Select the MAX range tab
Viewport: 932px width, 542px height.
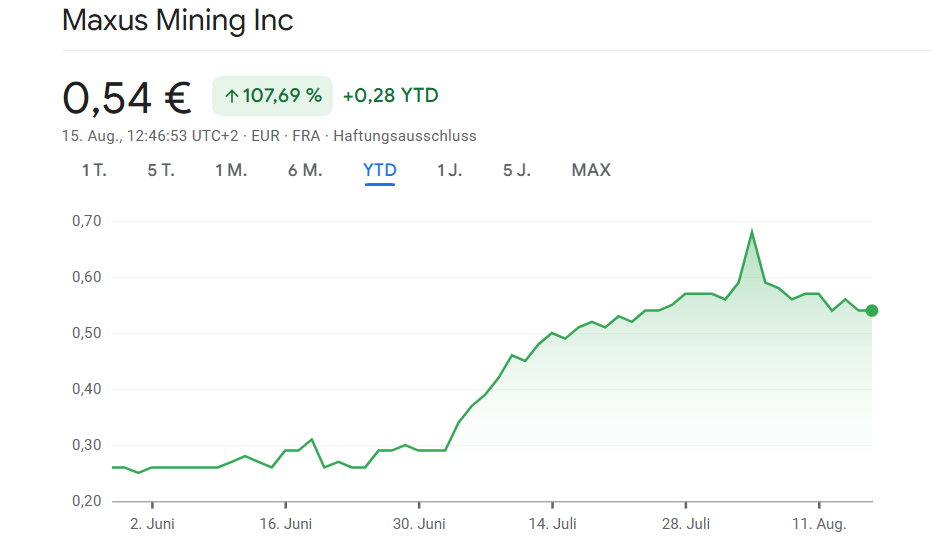pyautogui.click(x=591, y=171)
